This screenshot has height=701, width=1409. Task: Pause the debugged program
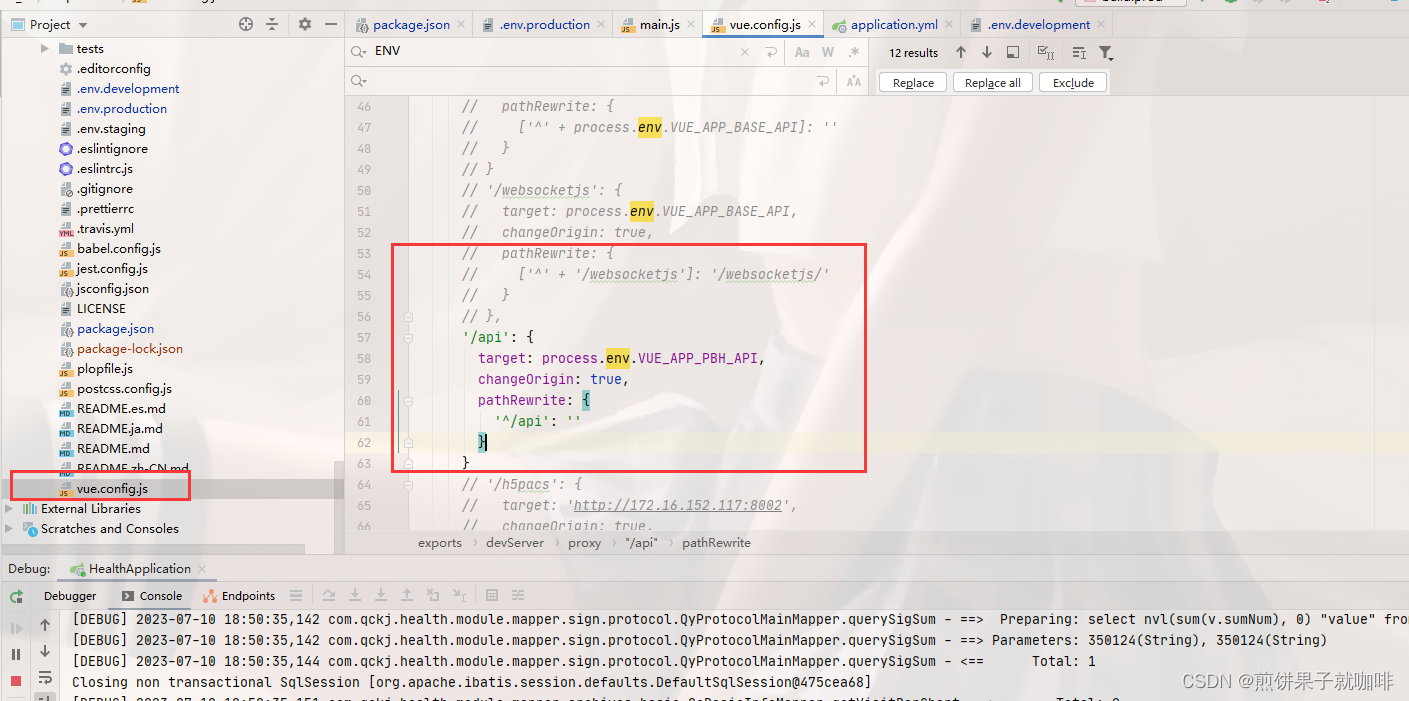coord(16,654)
